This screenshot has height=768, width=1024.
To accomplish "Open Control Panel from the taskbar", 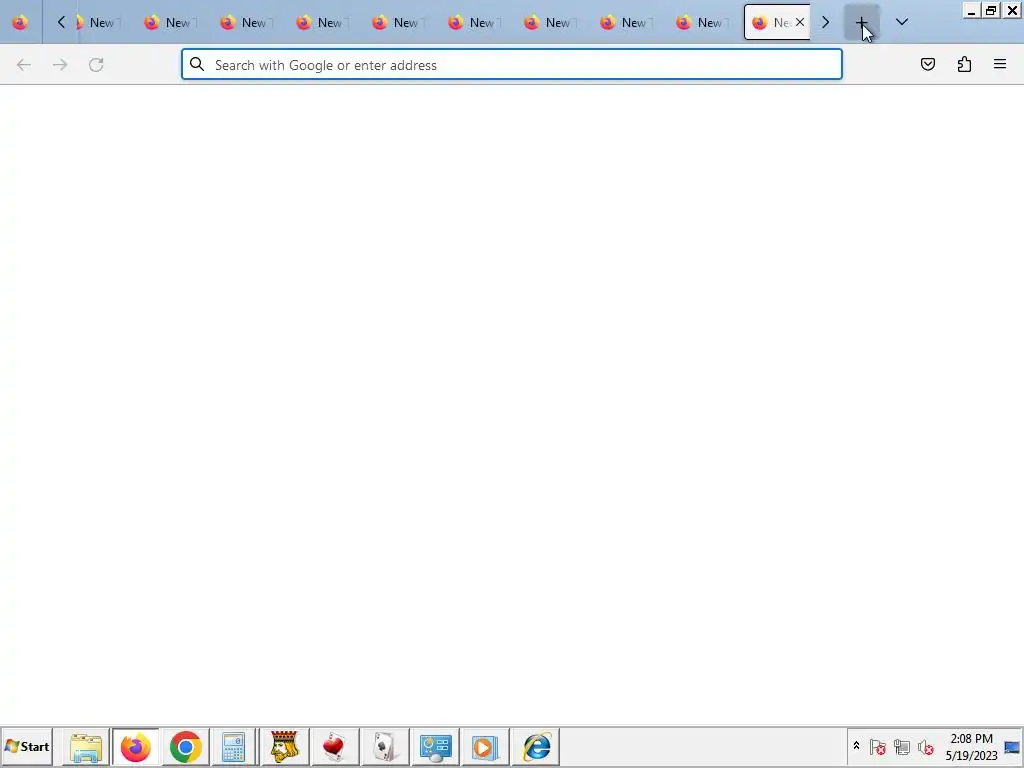I will (435, 747).
